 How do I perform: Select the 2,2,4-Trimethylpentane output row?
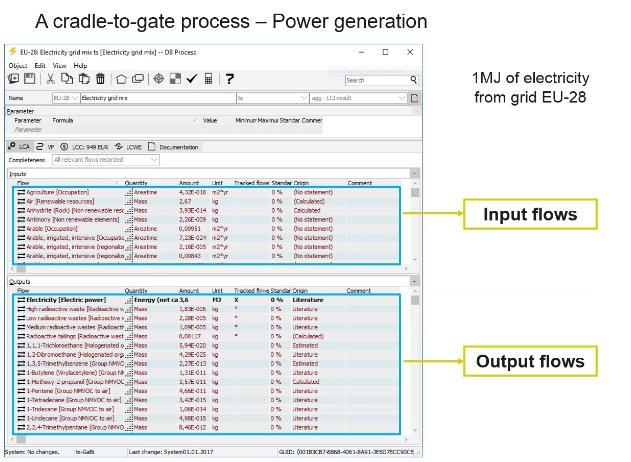point(206,427)
